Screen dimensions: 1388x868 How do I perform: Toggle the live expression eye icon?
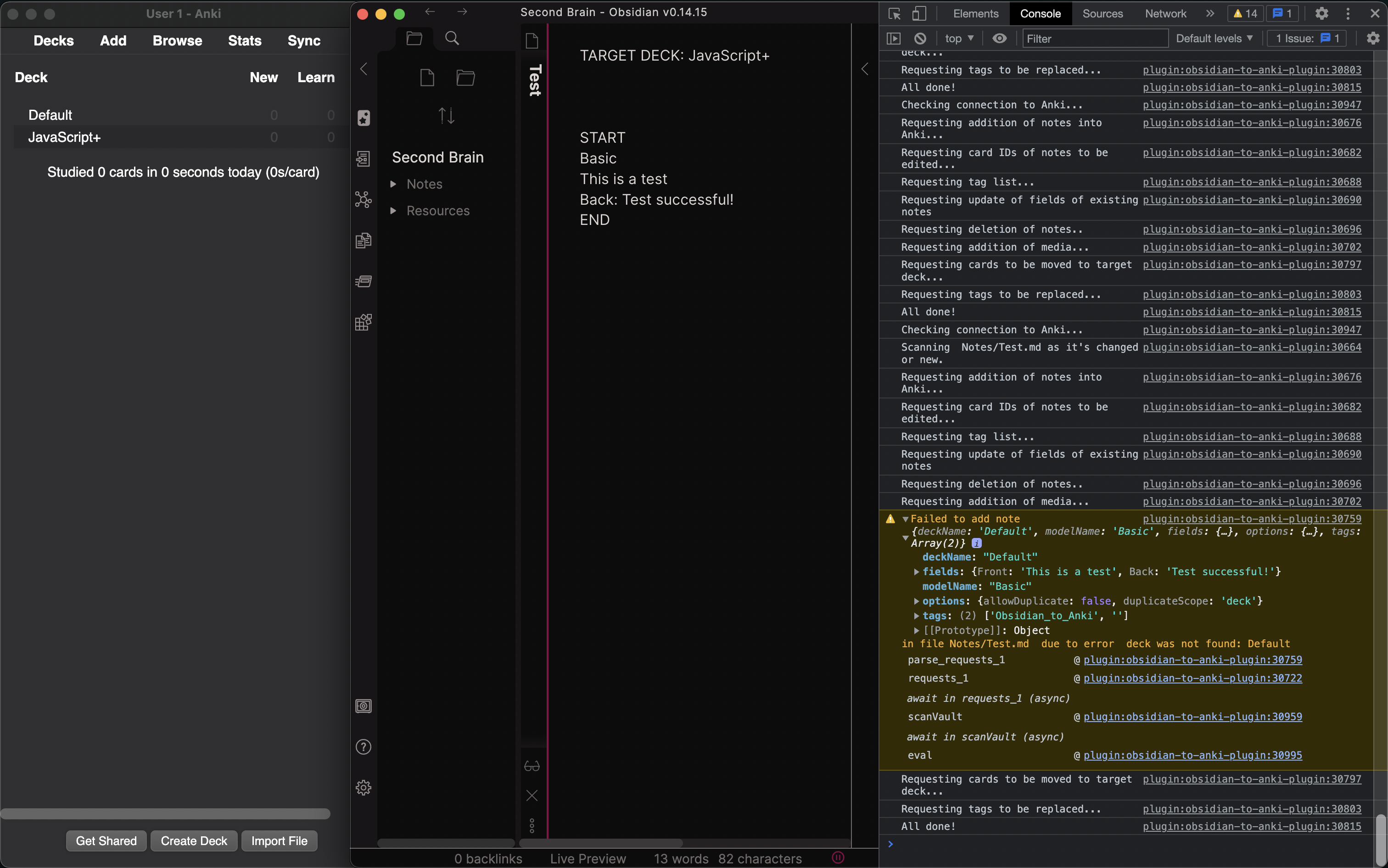coord(999,39)
